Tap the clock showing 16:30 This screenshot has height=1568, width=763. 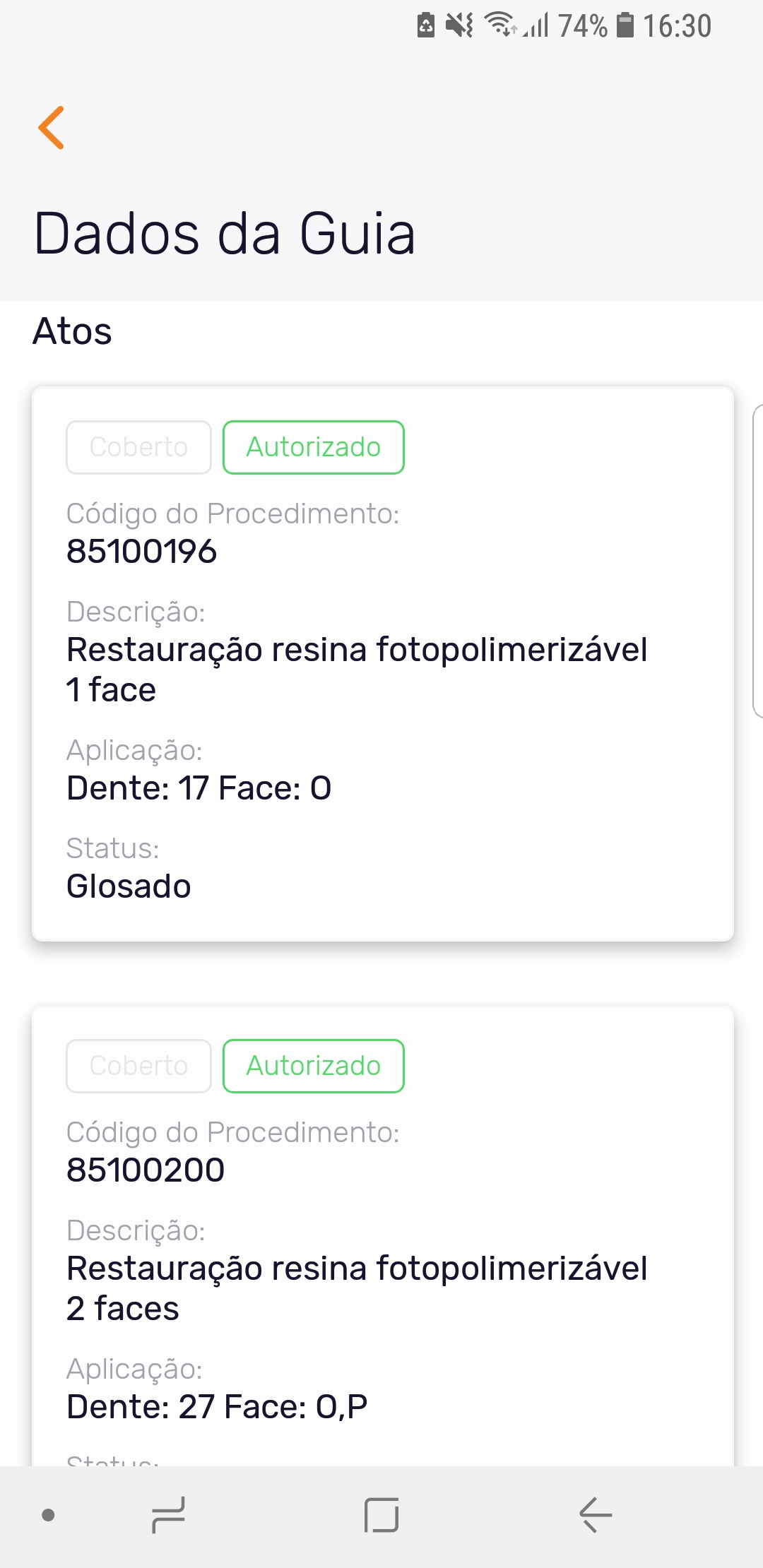click(677, 26)
